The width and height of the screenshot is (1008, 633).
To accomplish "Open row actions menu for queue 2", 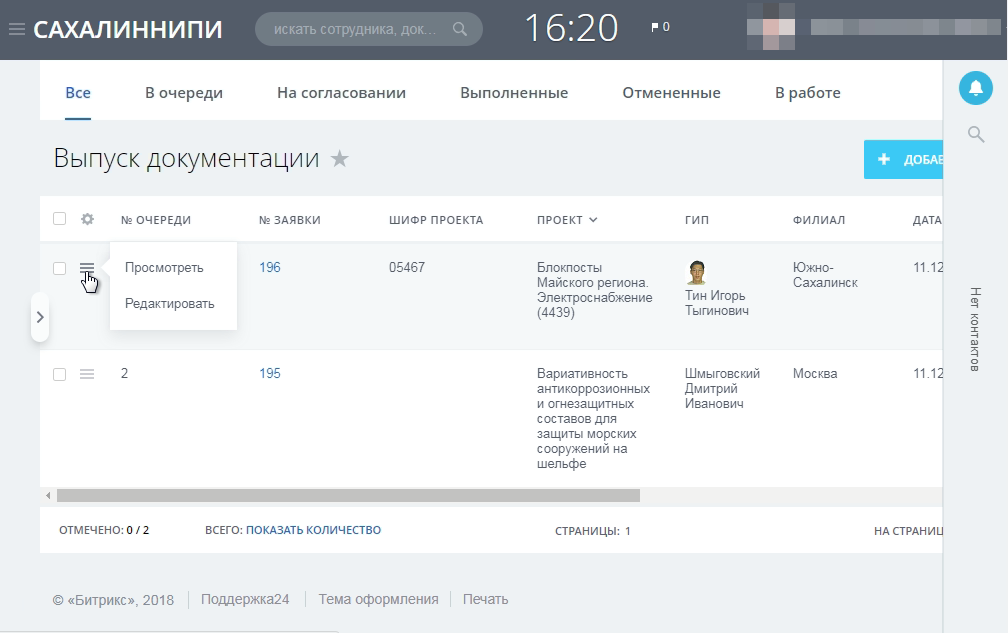I will [87, 374].
